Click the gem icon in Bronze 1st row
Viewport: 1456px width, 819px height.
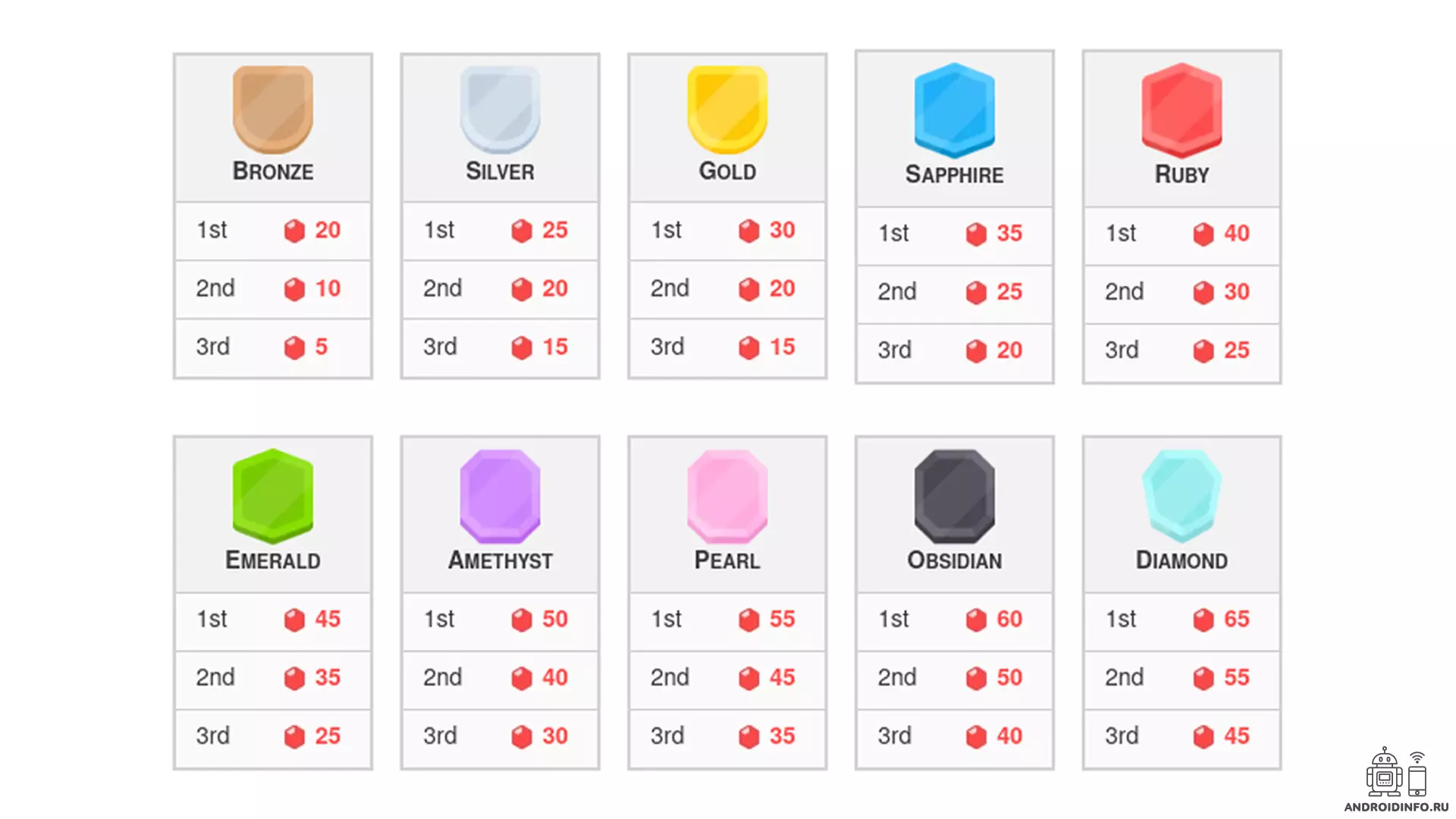[x=294, y=231]
